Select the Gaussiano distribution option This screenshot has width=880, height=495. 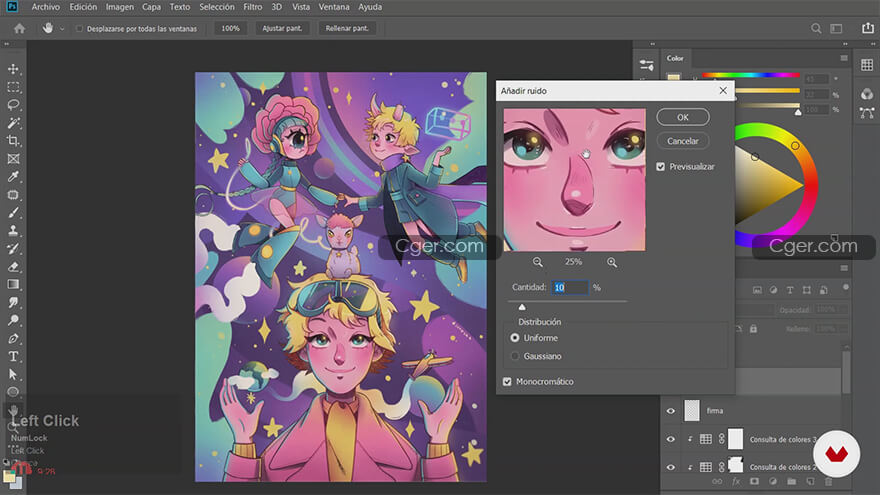click(515, 356)
